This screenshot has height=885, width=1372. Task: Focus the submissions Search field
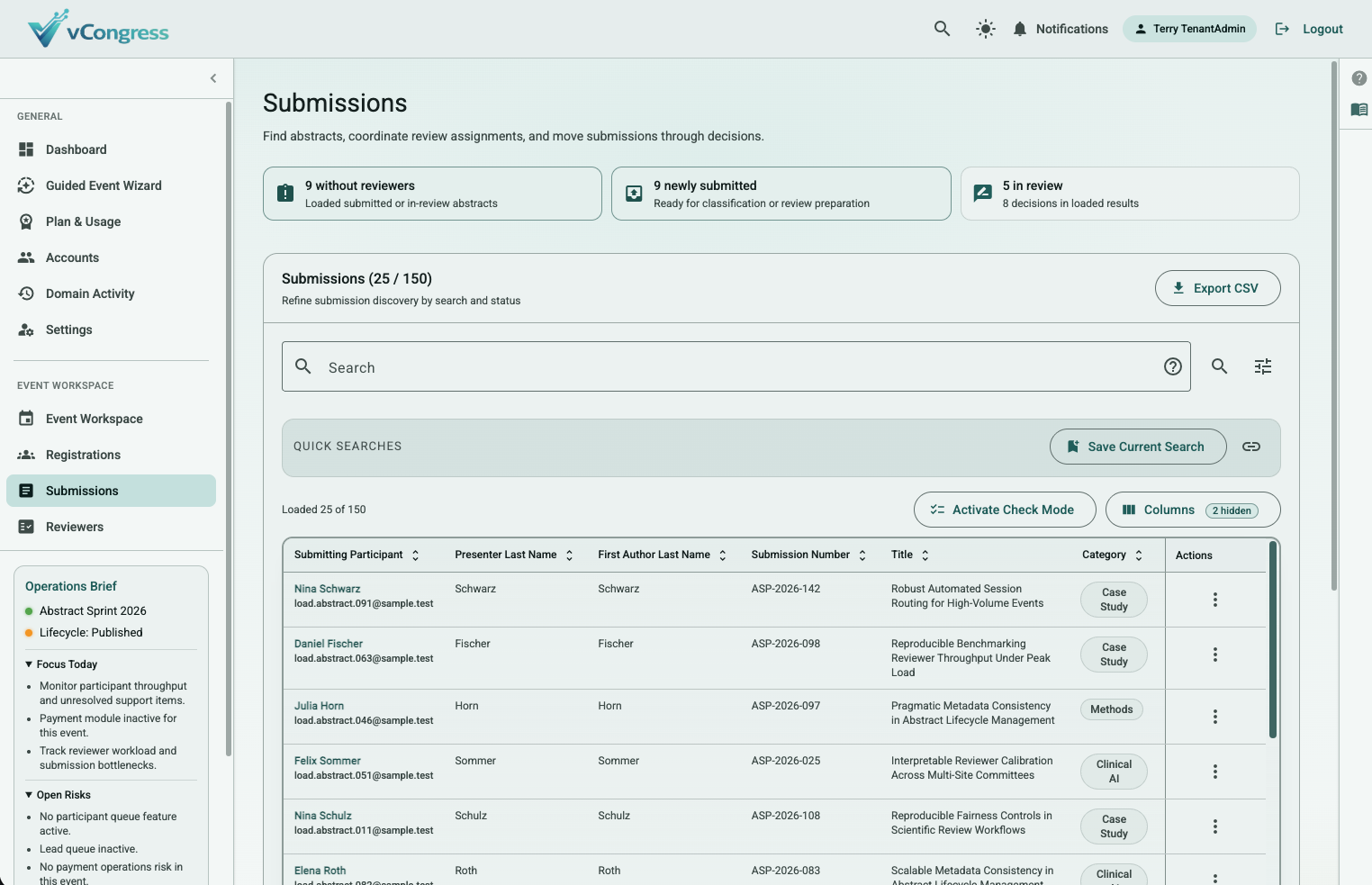tap(736, 366)
